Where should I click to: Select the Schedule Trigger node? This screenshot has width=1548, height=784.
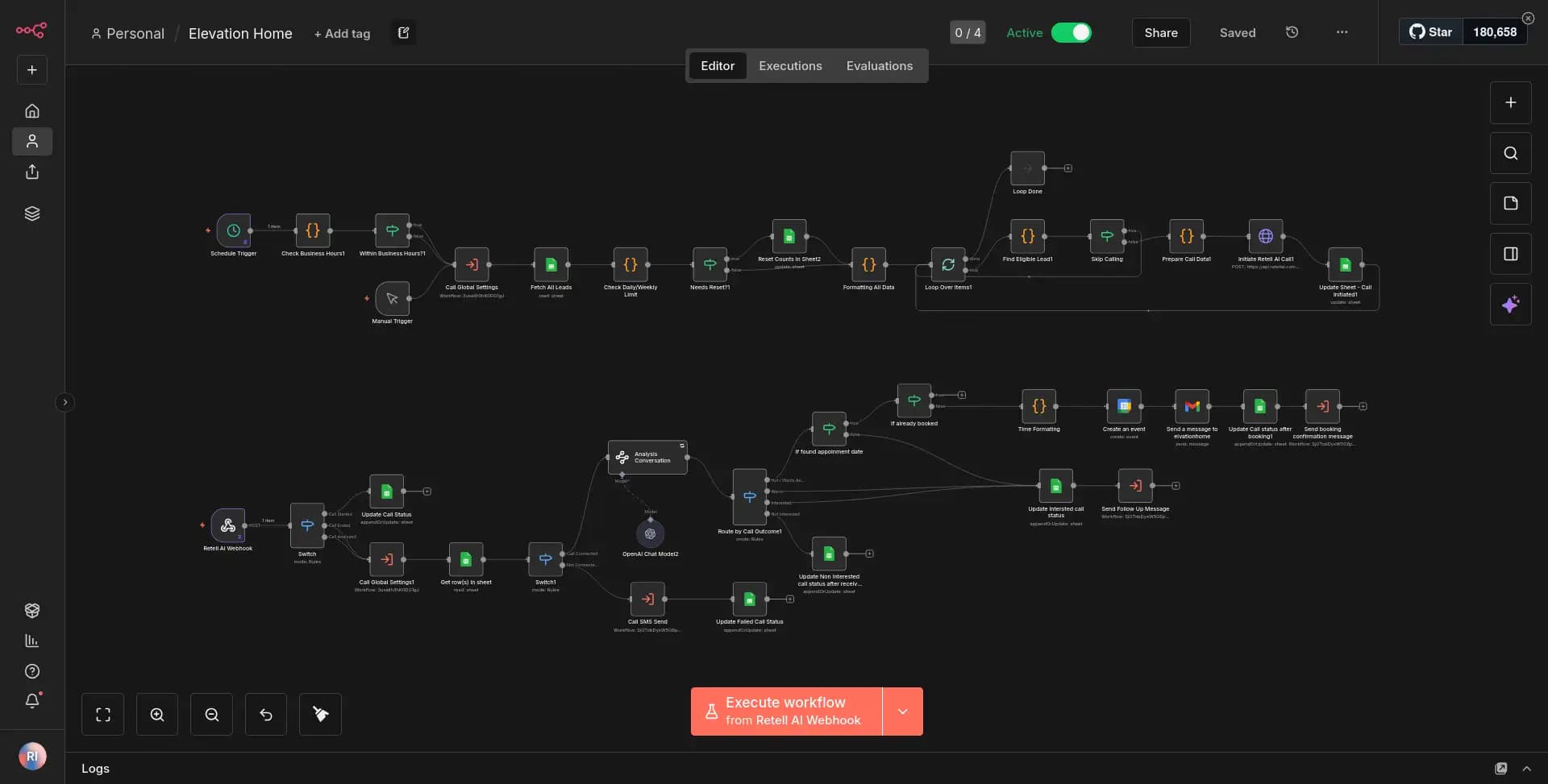pyautogui.click(x=233, y=231)
